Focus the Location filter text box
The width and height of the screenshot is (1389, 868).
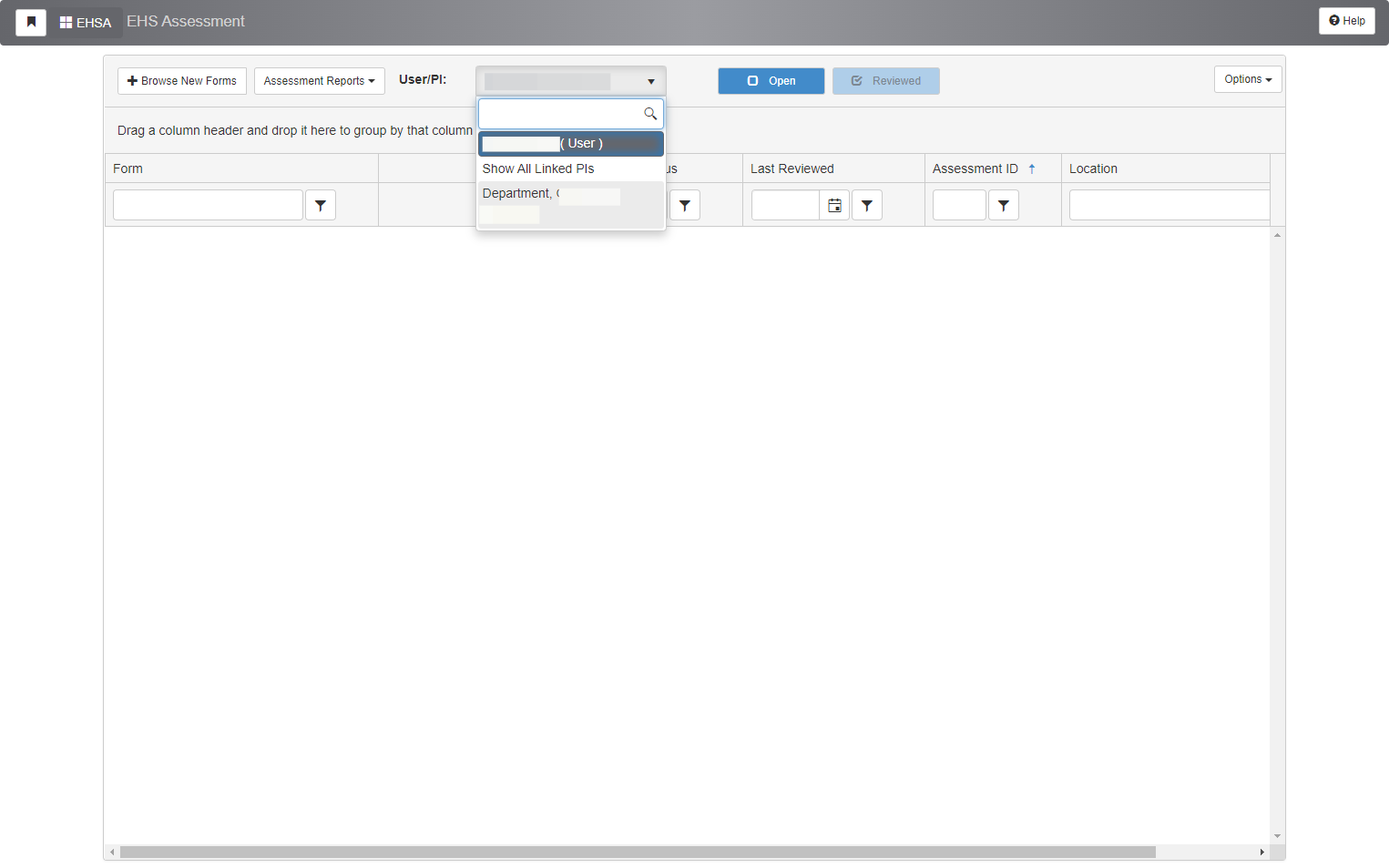click(1169, 205)
